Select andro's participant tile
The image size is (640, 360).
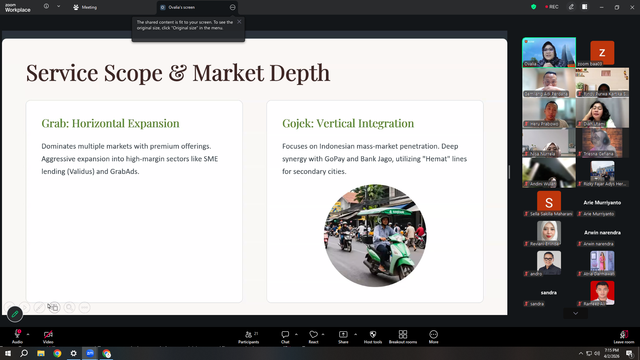click(x=549, y=263)
